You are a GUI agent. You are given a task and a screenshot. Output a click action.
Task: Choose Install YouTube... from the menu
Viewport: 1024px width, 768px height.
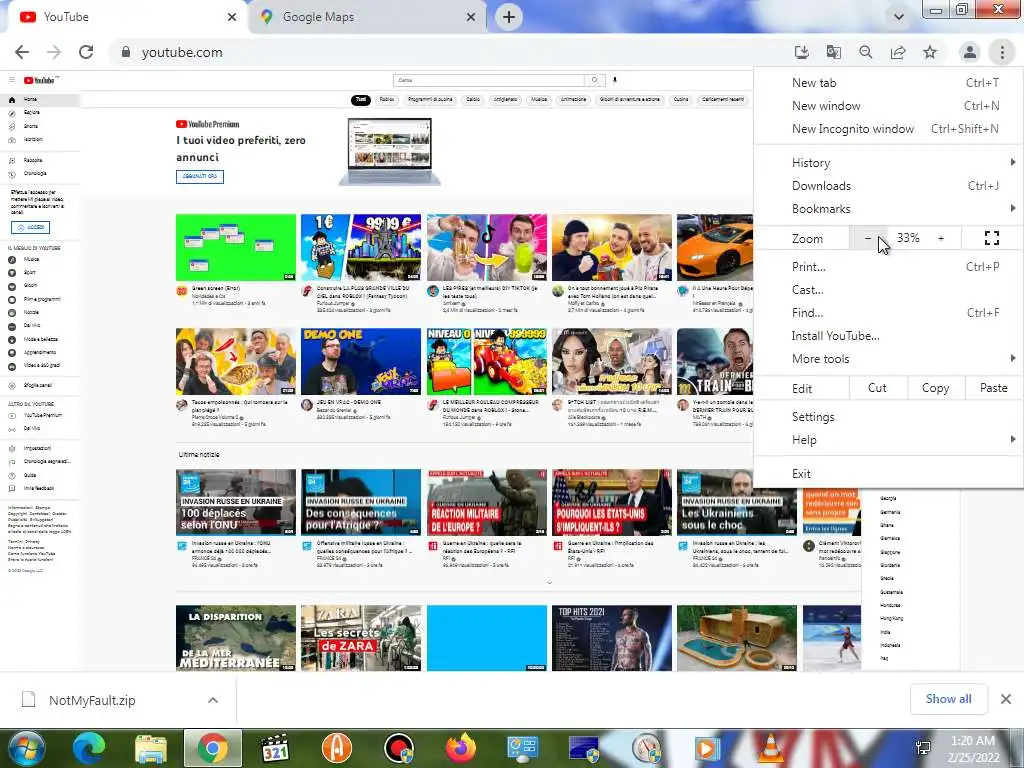click(888, 336)
